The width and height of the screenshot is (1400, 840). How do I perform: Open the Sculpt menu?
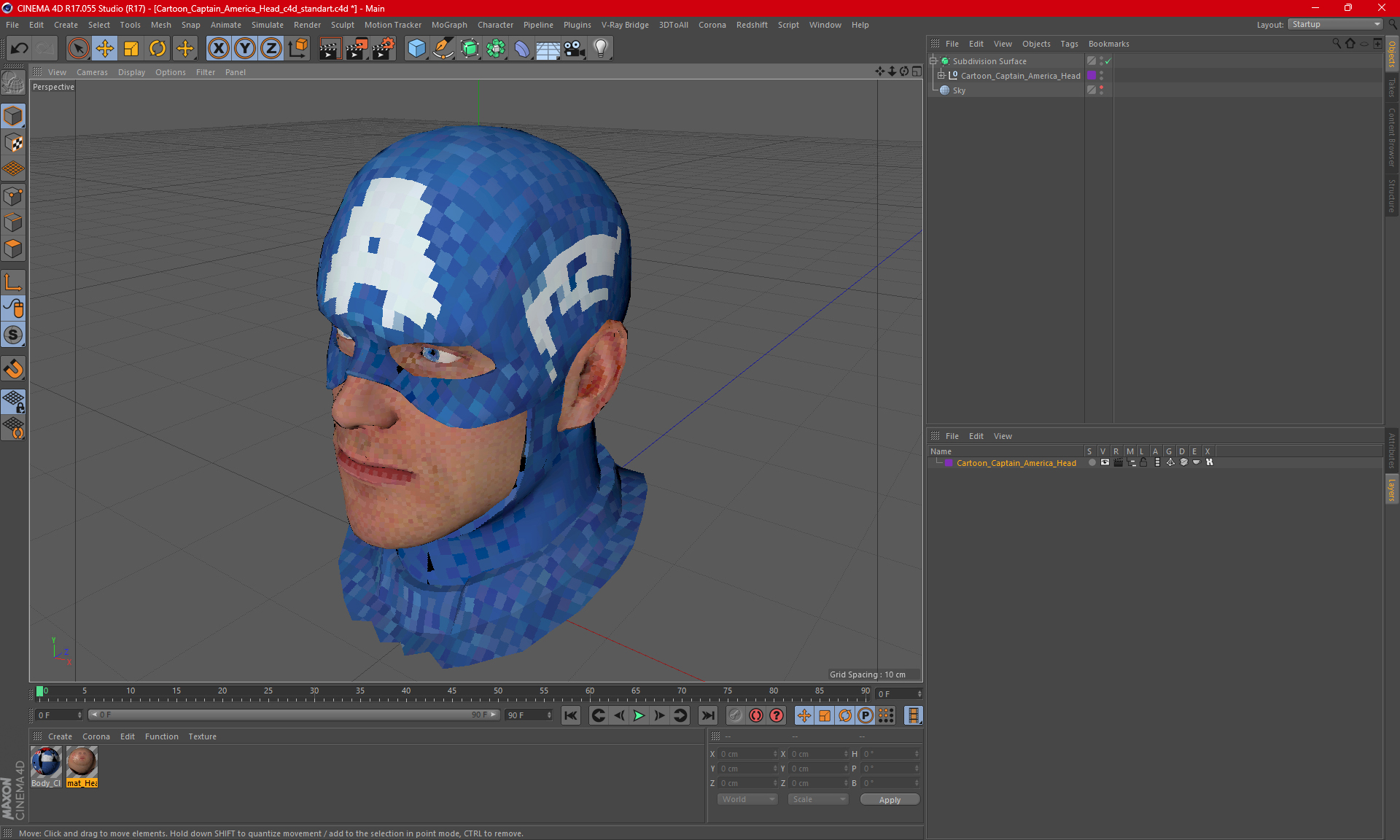pos(342,25)
